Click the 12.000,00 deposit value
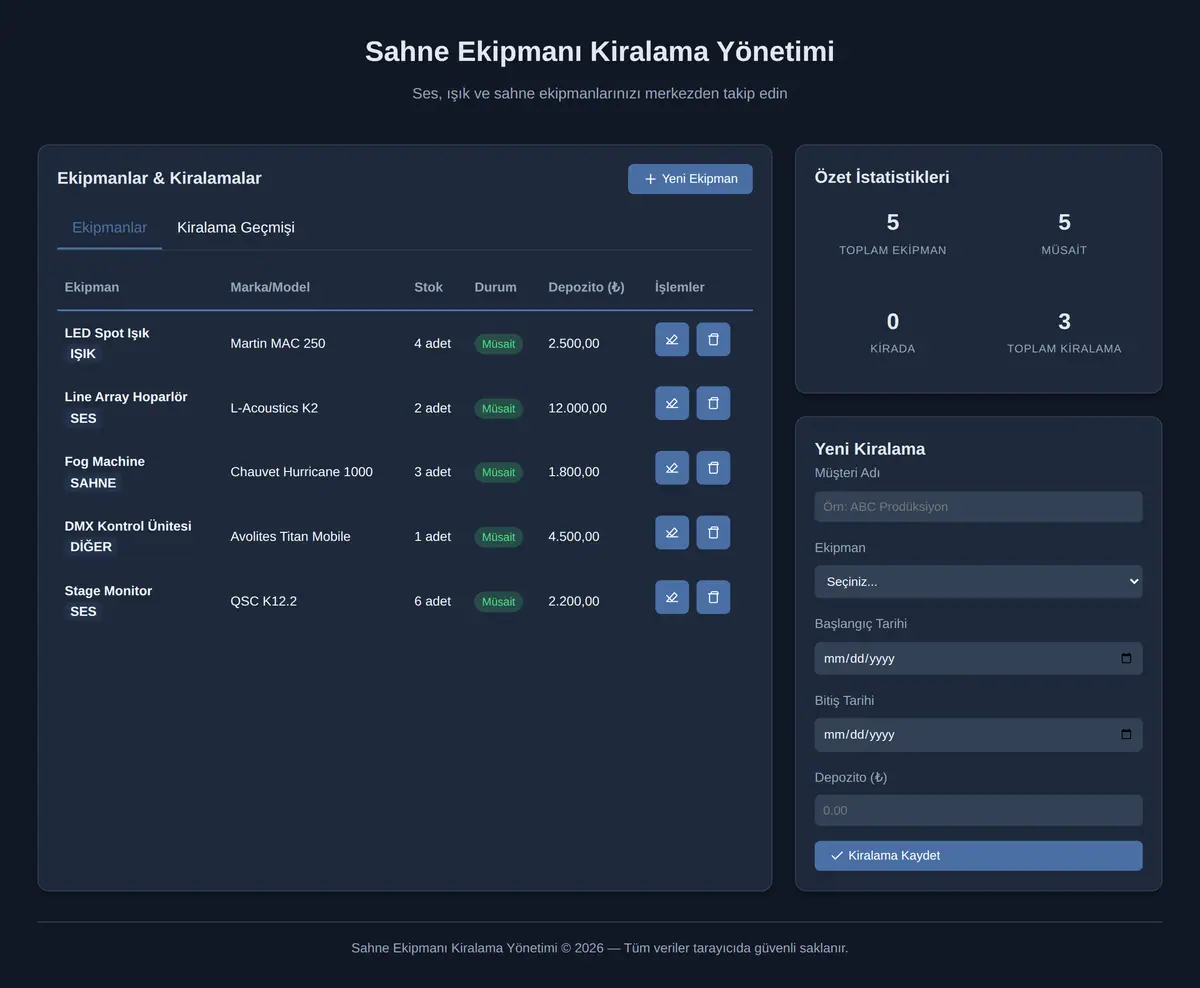 click(577, 408)
